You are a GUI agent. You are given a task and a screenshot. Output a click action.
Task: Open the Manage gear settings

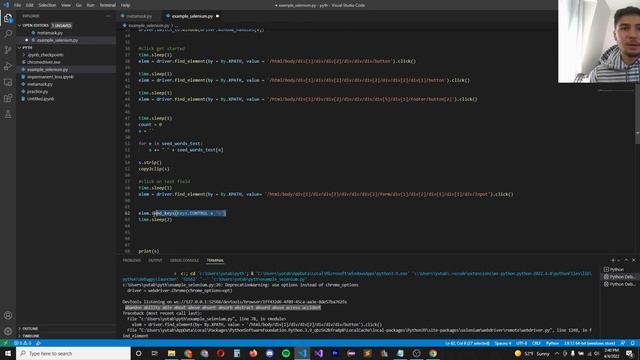pyautogui.click(x=8, y=331)
